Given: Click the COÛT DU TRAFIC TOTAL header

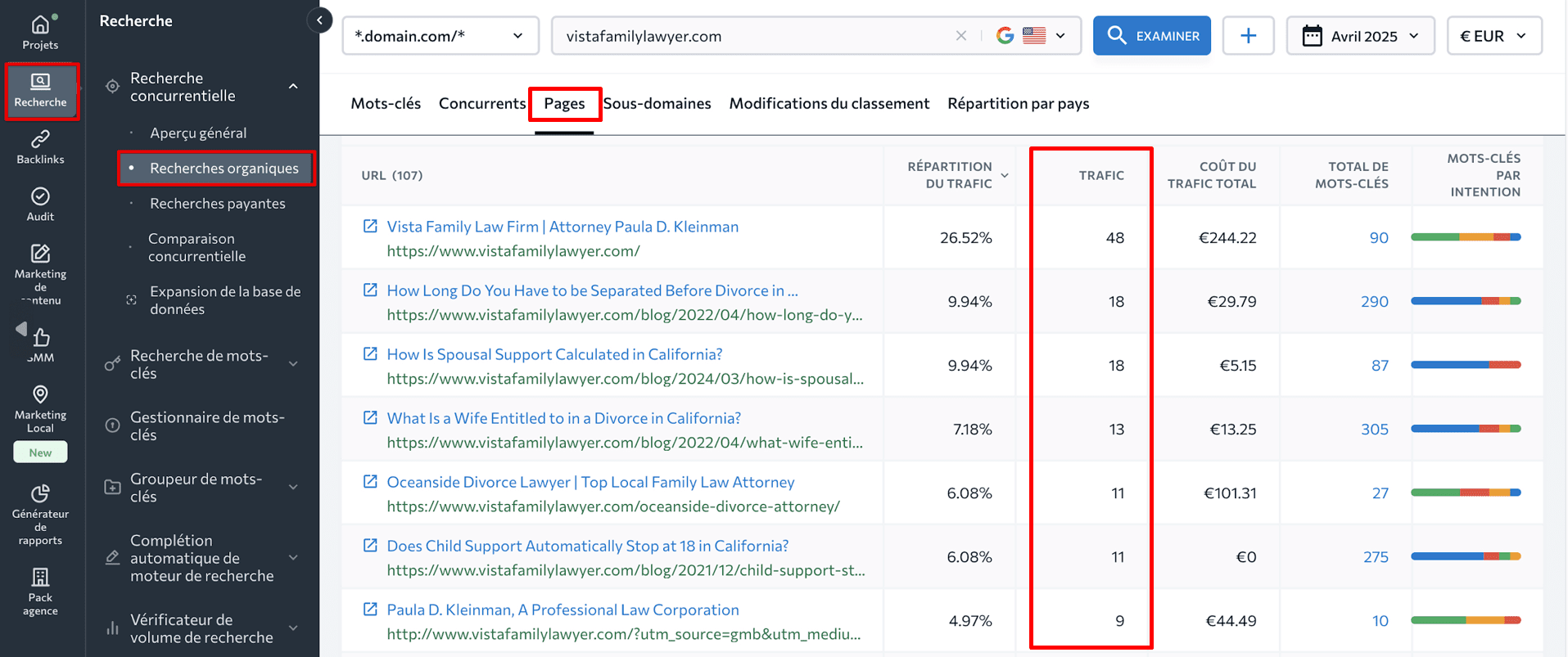Looking at the screenshot, I should (1212, 175).
